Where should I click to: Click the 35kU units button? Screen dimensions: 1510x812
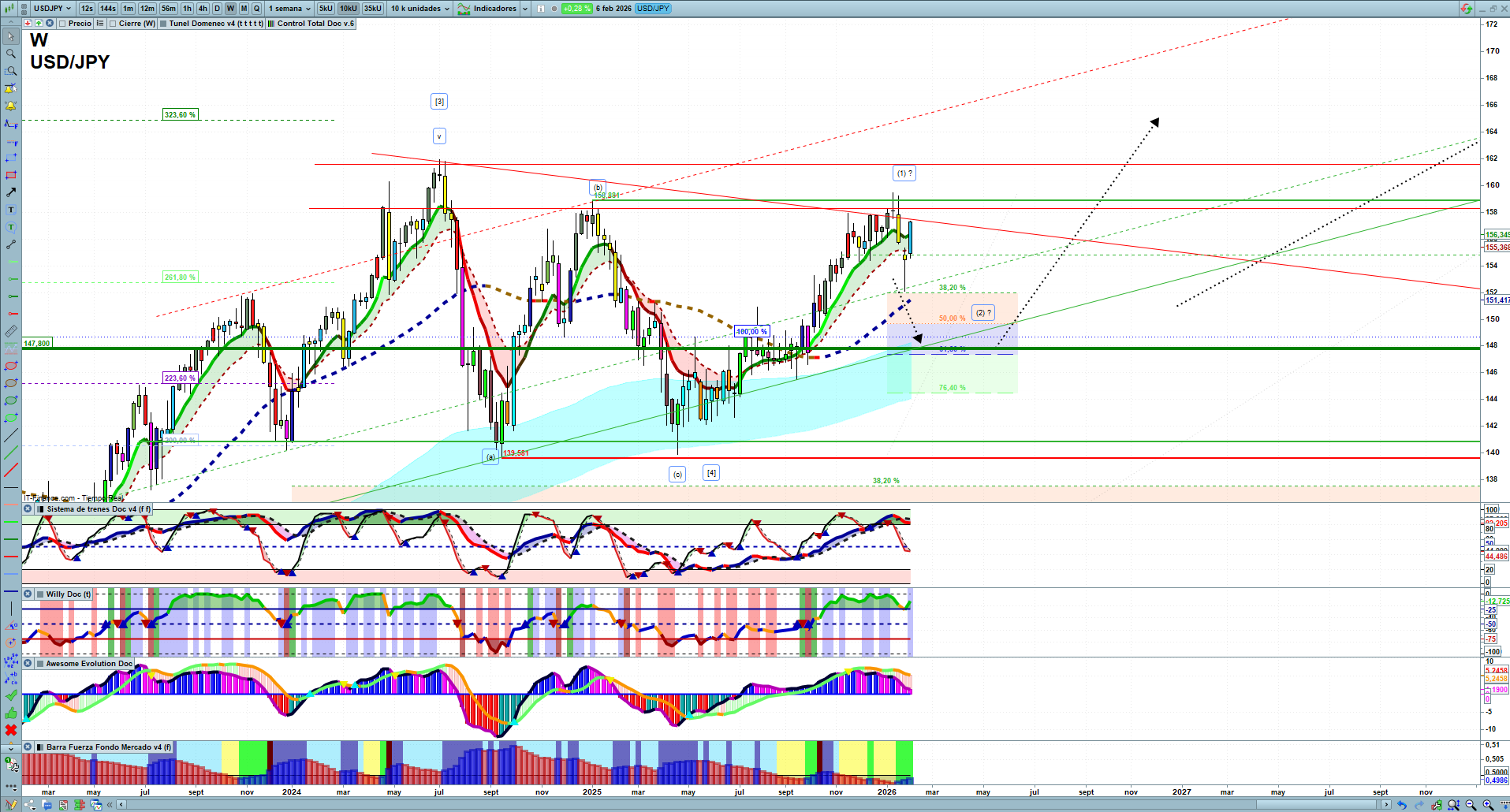tap(373, 9)
